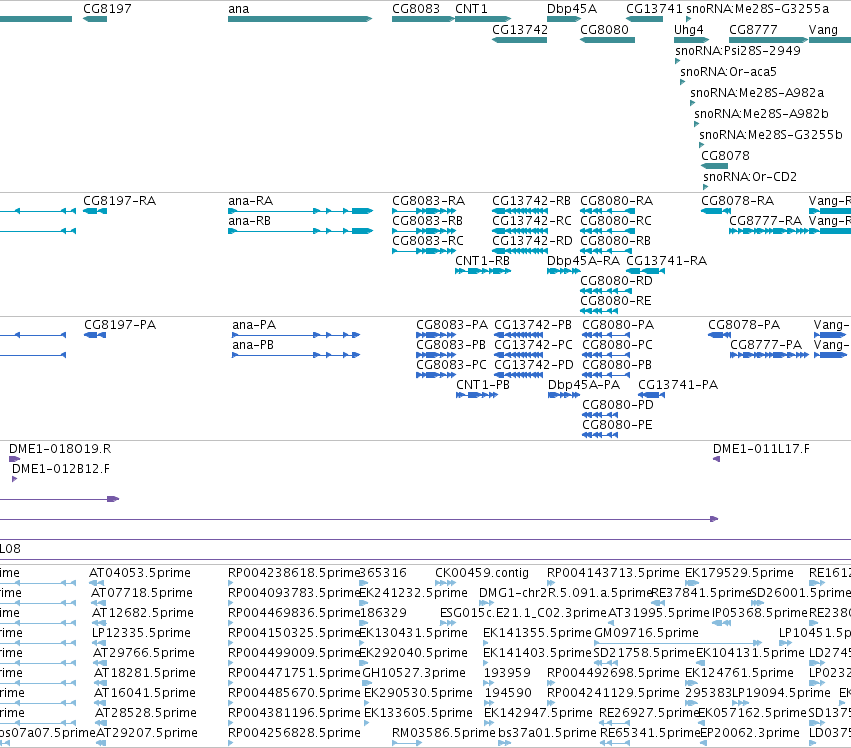Image resolution: width=851 pixels, height=748 pixels.
Task: Select the CG8078-PA protein label
Action: point(744,325)
